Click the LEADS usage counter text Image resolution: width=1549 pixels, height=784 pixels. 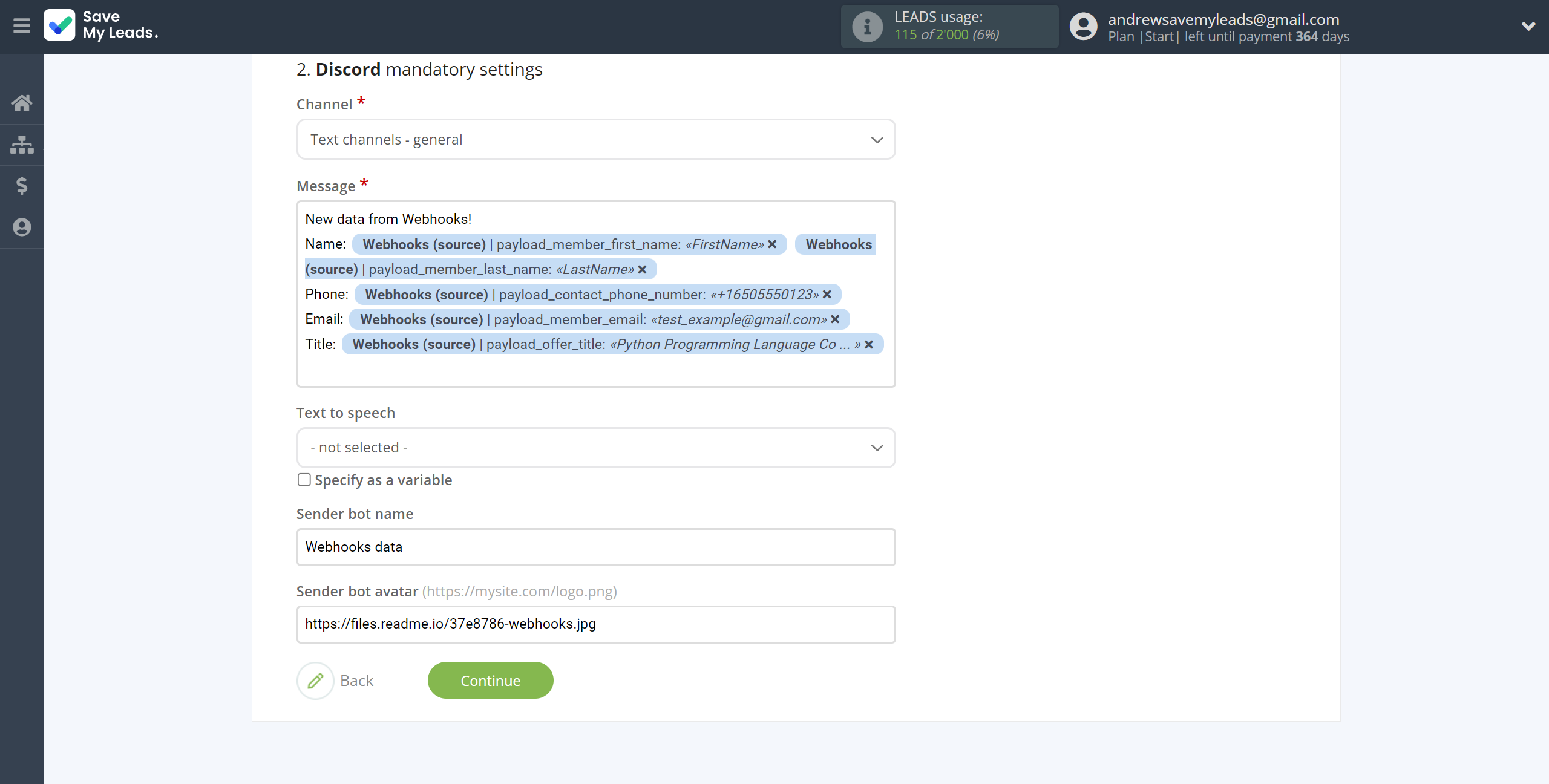[x=947, y=34]
